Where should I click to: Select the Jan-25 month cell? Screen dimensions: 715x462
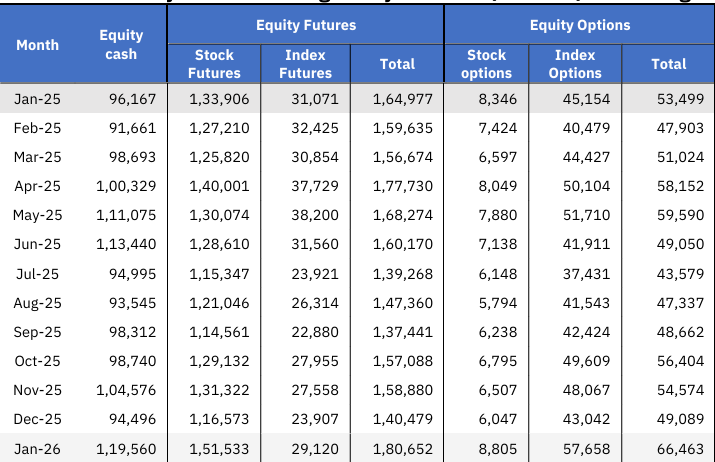(37, 99)
